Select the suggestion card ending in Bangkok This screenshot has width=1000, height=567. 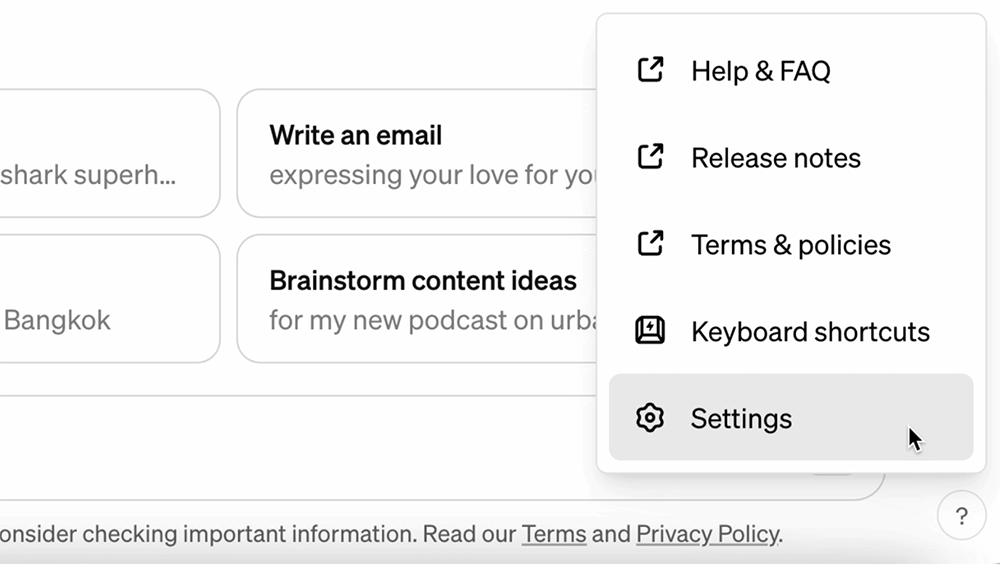(108, 298)
